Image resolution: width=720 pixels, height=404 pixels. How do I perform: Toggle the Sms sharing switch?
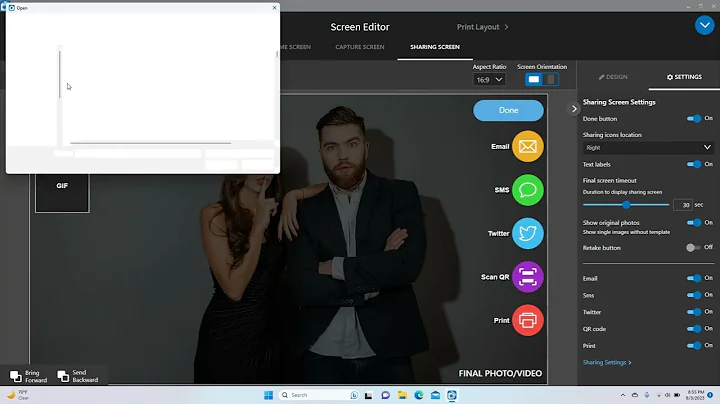694,295
